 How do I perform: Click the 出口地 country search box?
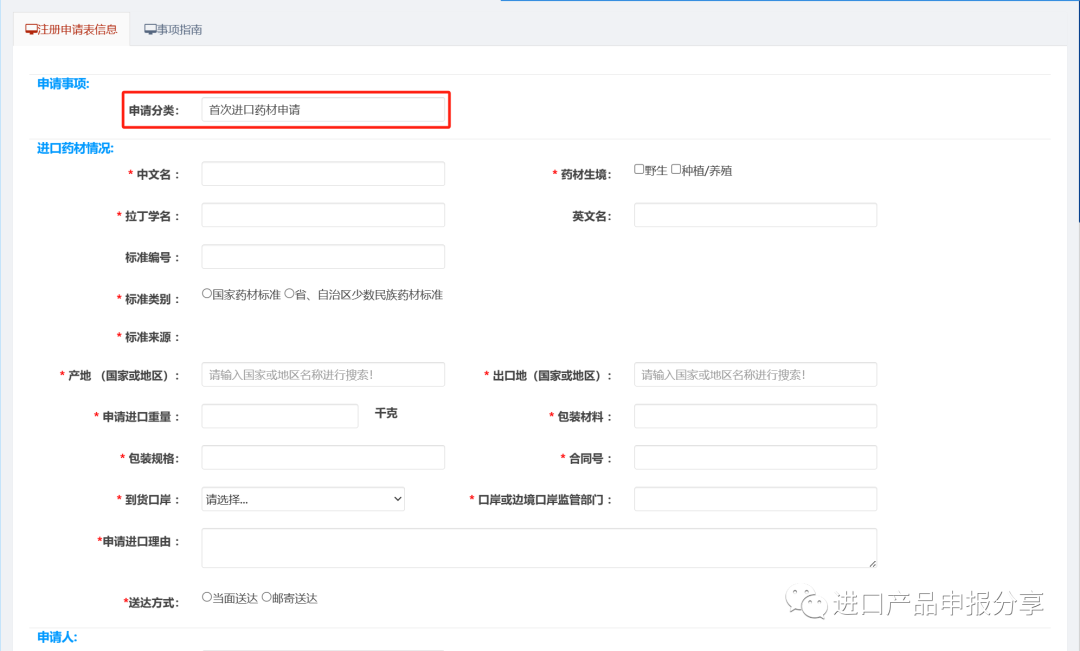[x=755, y=374]
